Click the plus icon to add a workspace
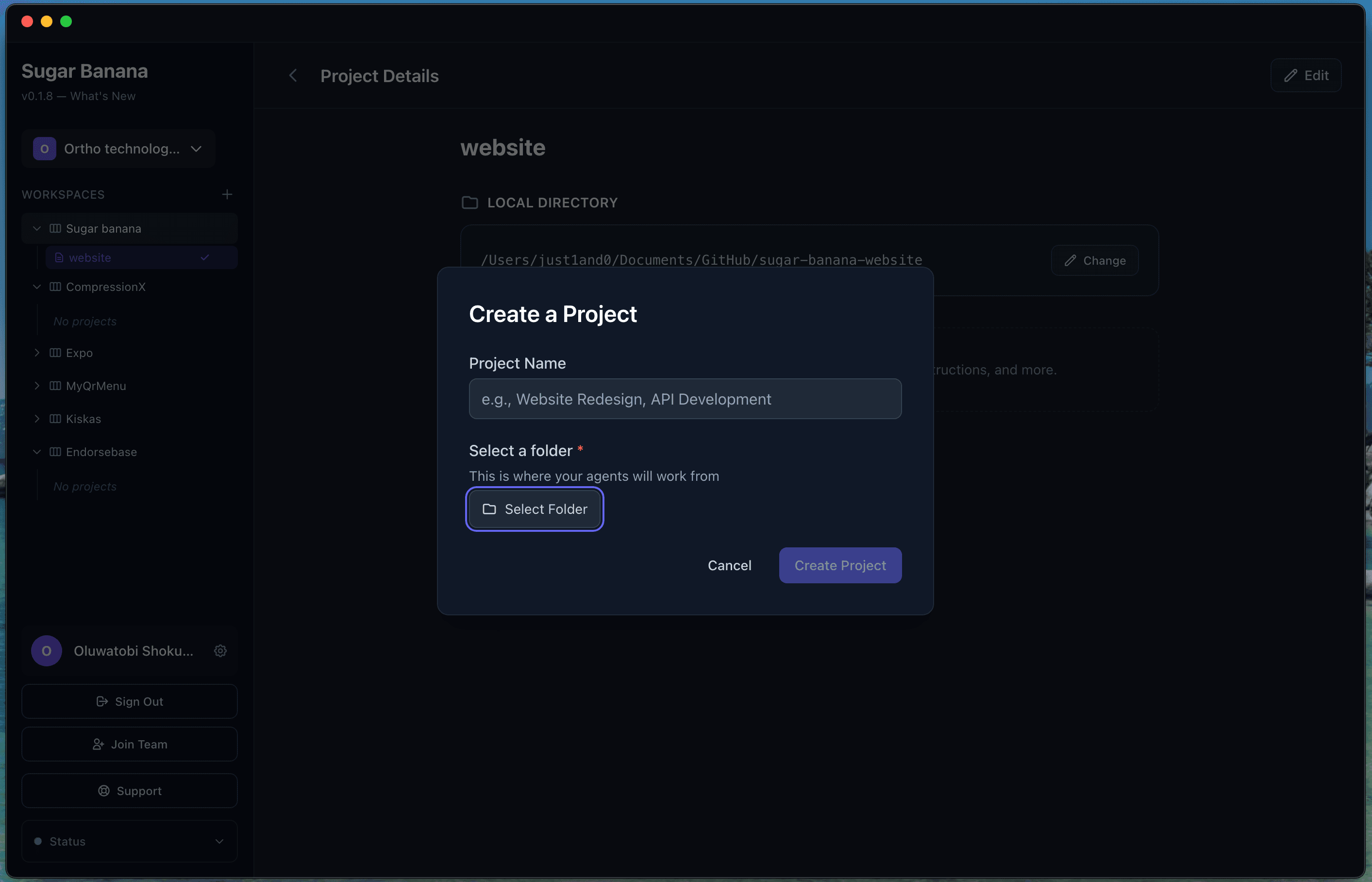Image resolution: width=1372 pixels, height=882 pixels. pyautogui.click(x=227, y=194)
